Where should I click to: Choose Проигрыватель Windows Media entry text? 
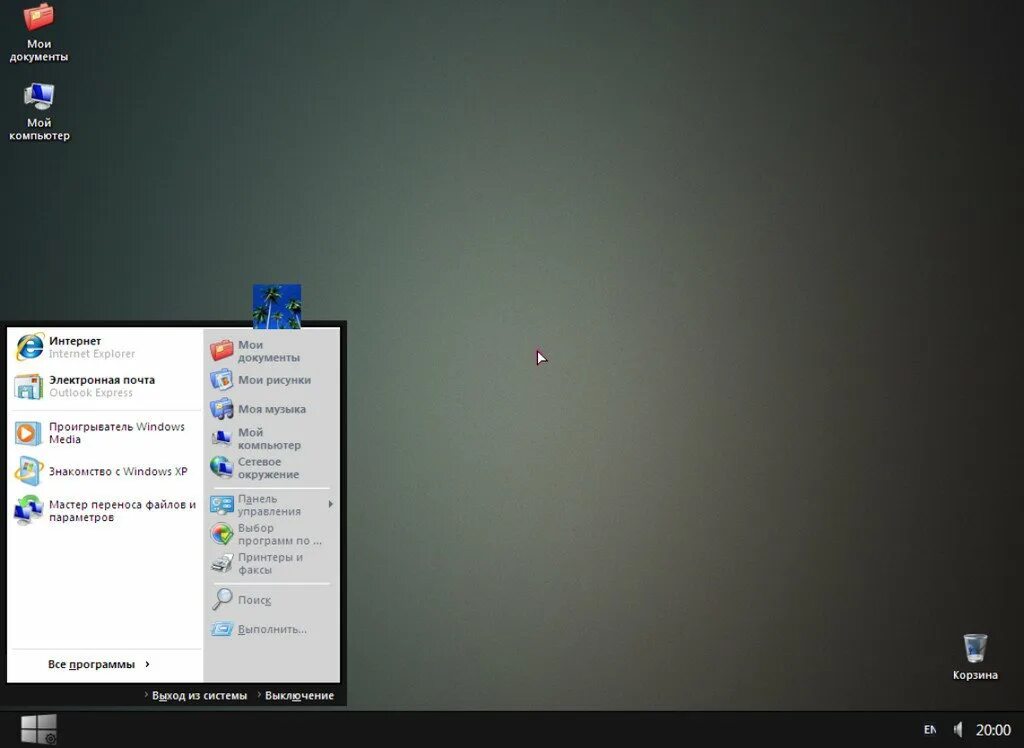pos(117,433)
